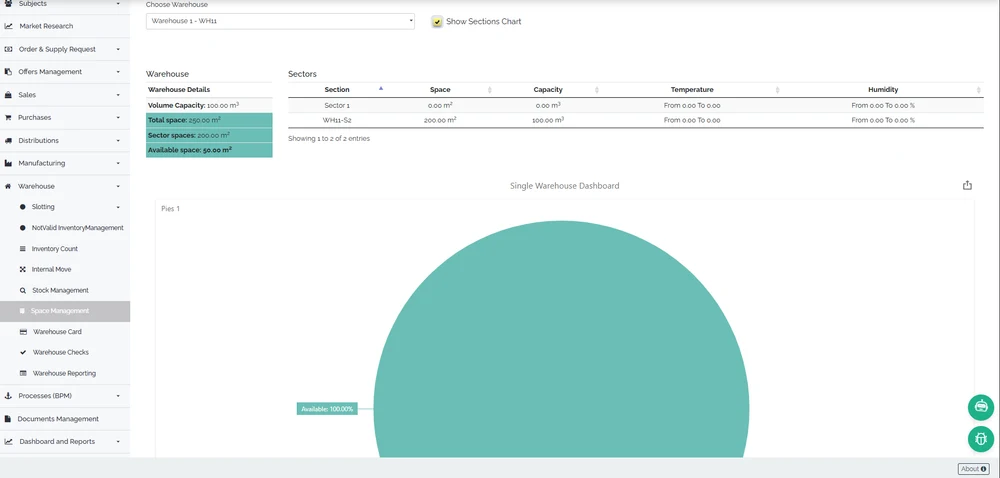Go to Warehouse Reporting
1000x478 pixels.
coord(65,373)
